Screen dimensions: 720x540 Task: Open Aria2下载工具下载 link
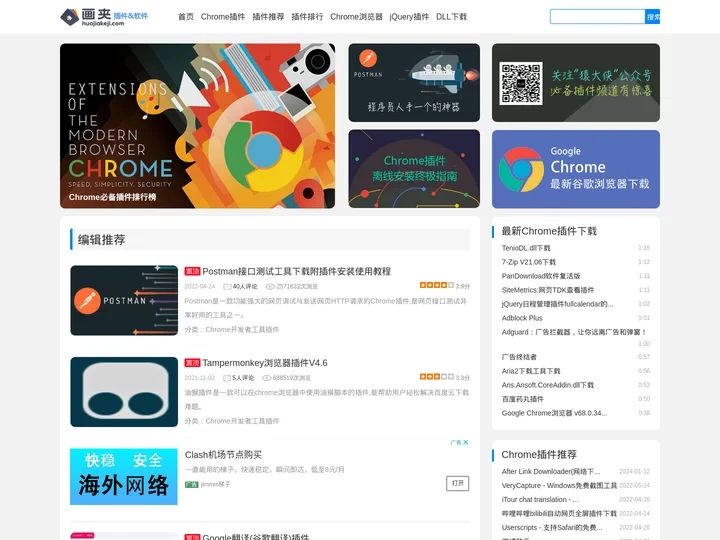(x=531, y=371)
